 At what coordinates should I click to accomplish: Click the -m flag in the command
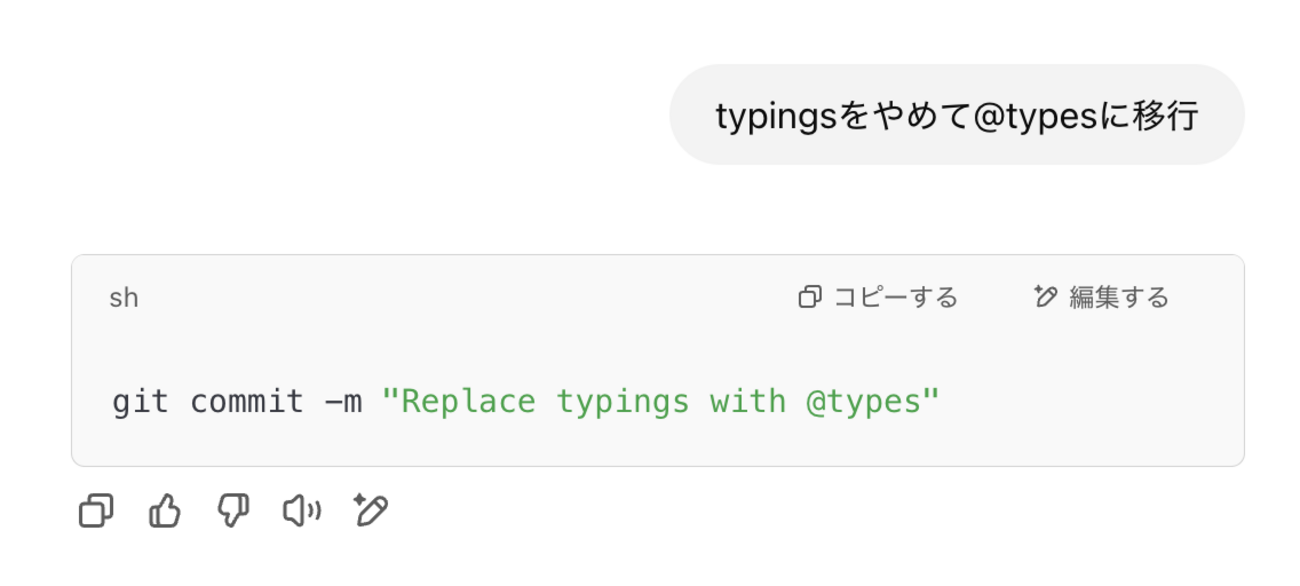pyautogui.click(x=343, y=402)
